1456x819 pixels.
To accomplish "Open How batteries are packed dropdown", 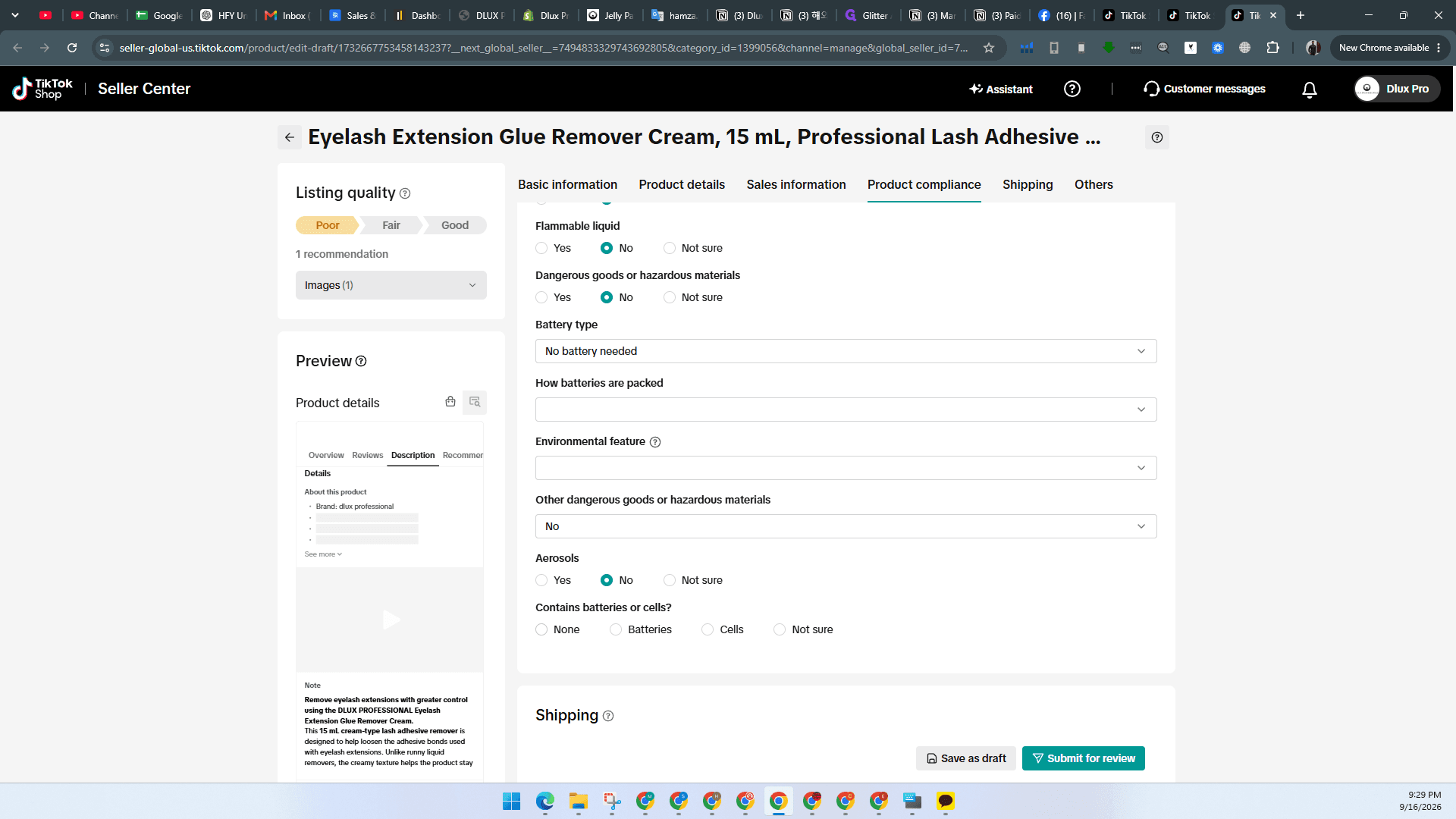I will (x=846, y=409).
